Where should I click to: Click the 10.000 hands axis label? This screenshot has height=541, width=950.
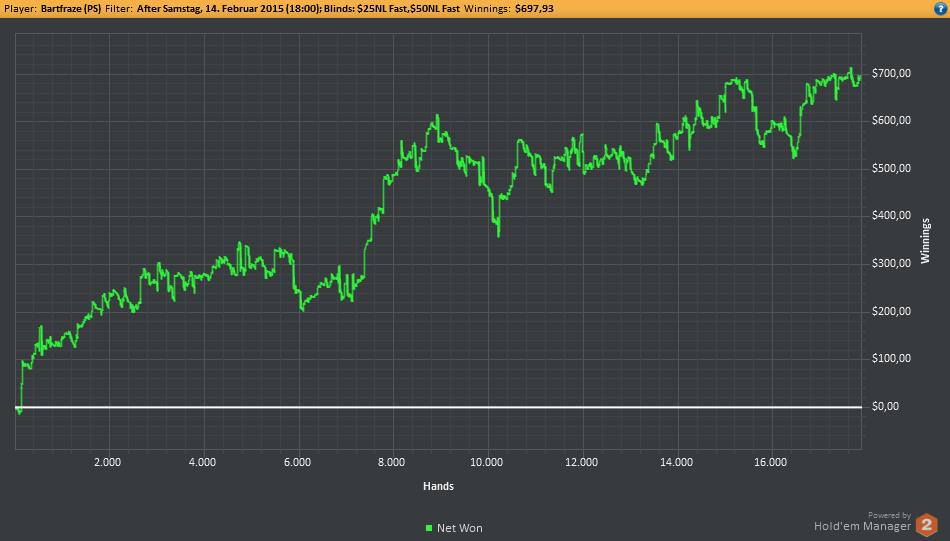[487, 462]
